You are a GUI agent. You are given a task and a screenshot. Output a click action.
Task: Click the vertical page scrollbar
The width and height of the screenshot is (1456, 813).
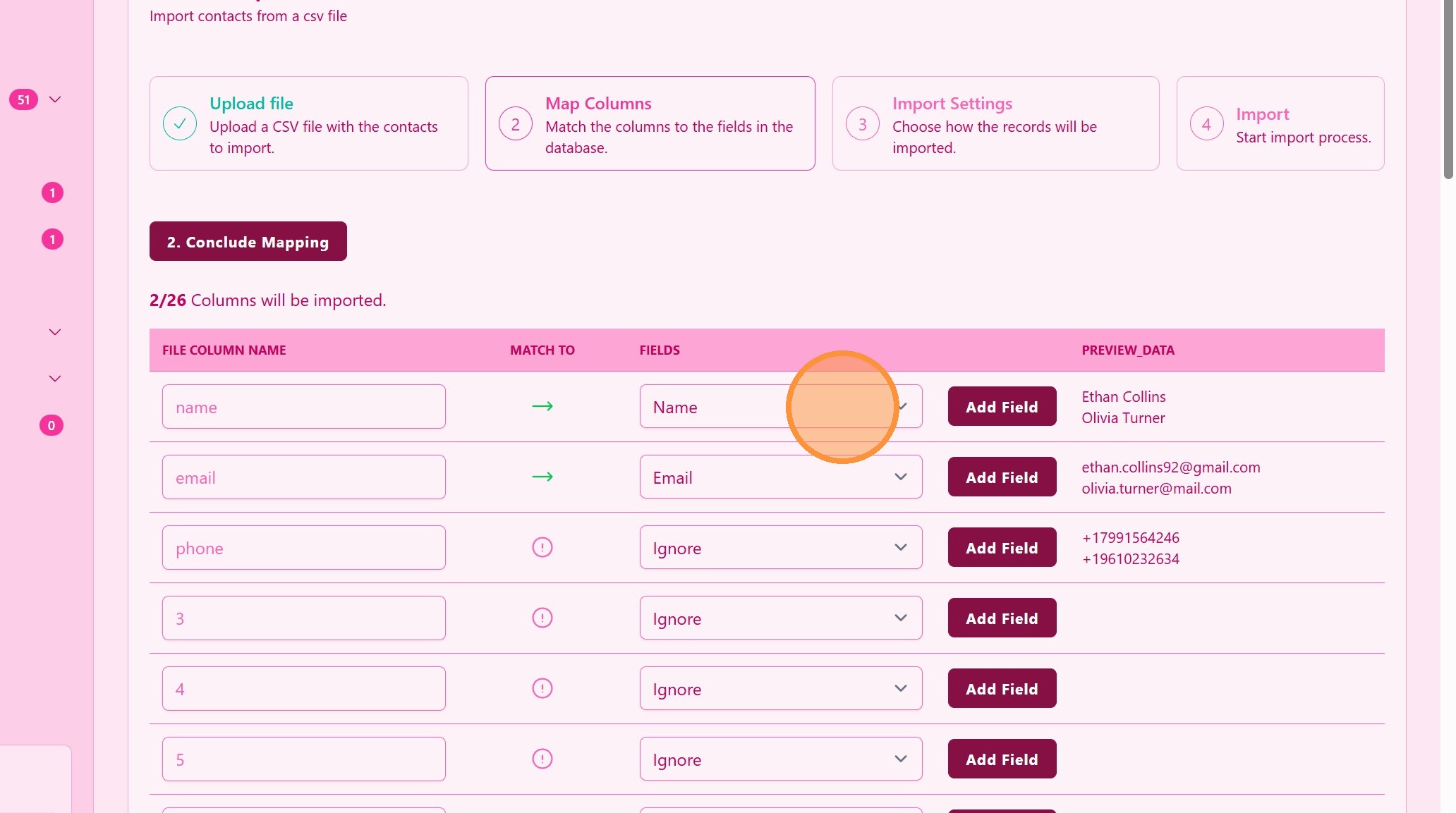tap(1448, 92)
